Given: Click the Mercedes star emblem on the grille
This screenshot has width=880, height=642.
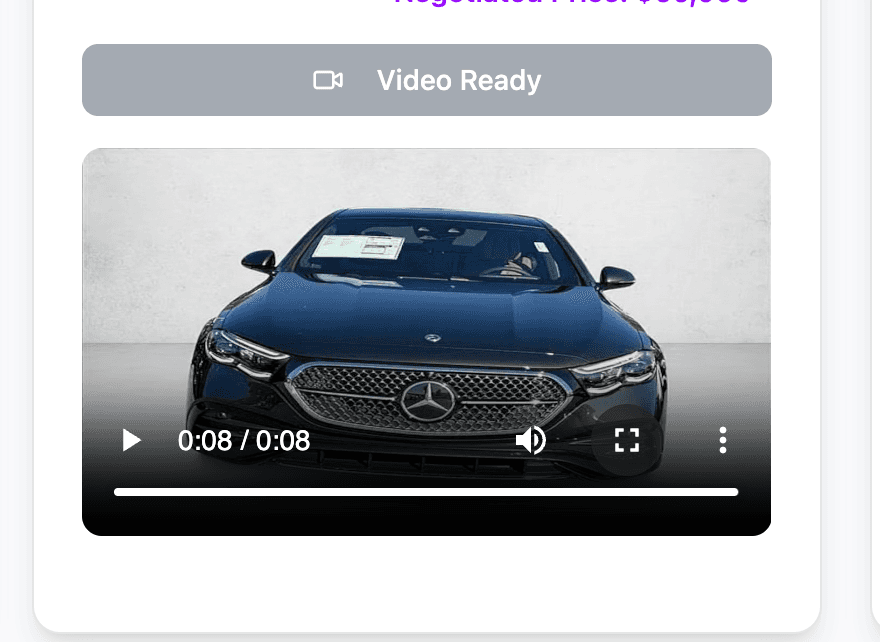Looking at the screenshot, I should pyautogui.click(x=427, y=400).
